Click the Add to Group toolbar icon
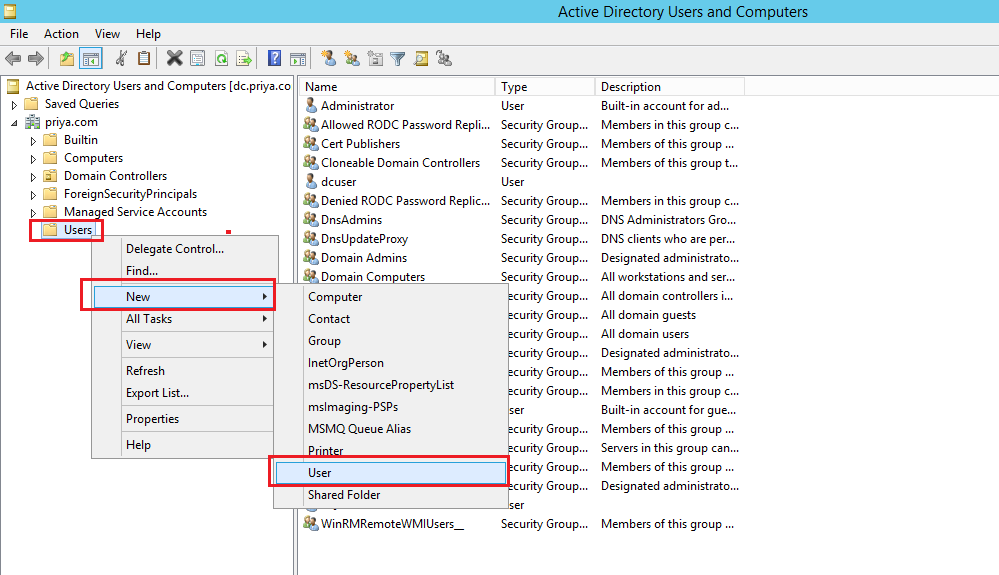 tap(444, 59)
